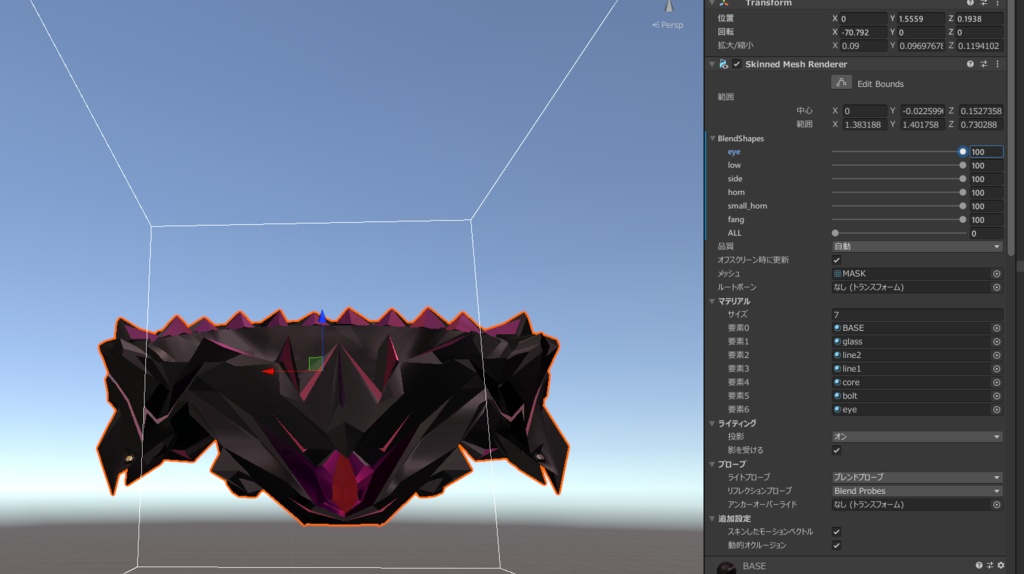The image size is (1024, 574).
Task: Click the small_horn blendshape value field
Action: (x=986, y=206)
